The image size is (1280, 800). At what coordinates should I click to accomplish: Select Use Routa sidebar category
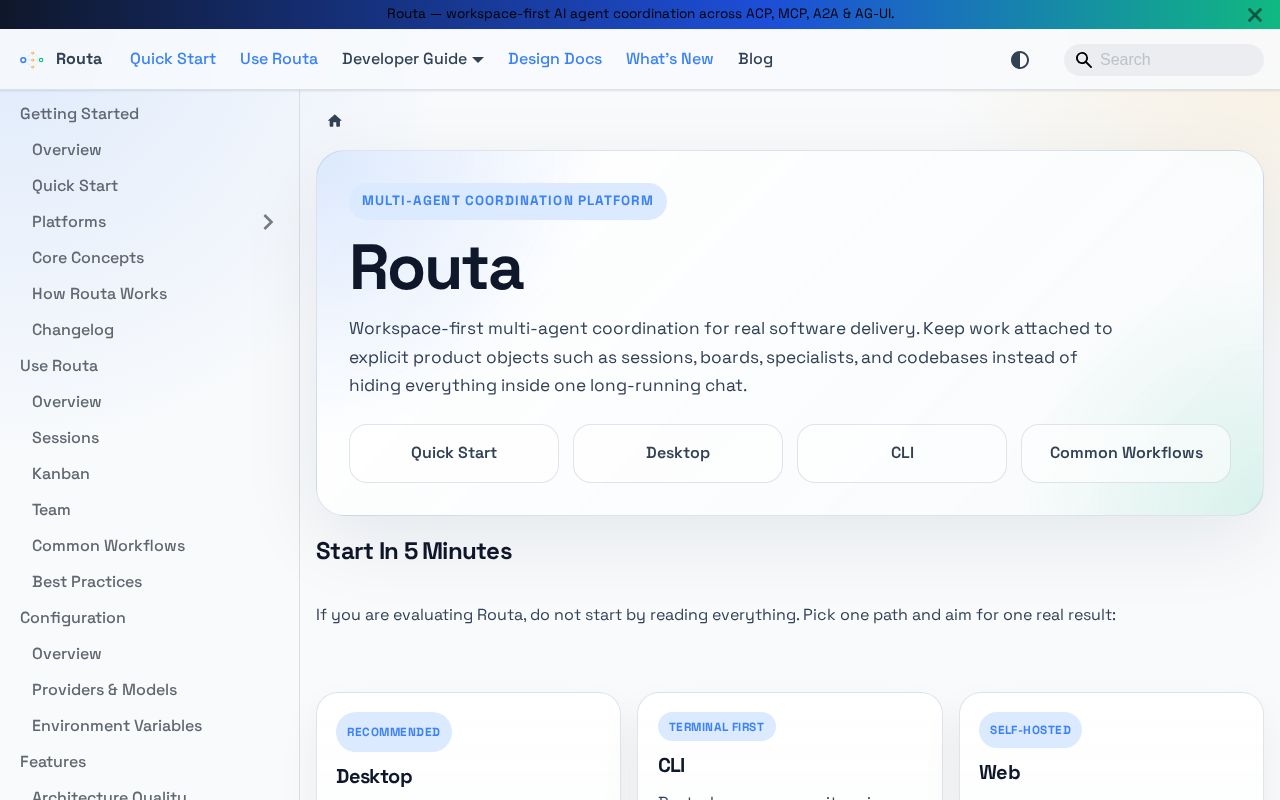(x=59, y=366)
